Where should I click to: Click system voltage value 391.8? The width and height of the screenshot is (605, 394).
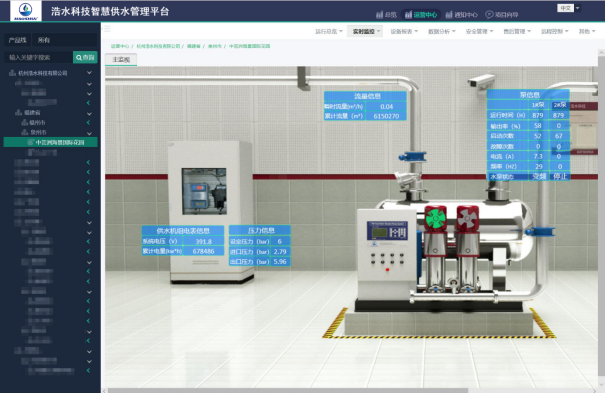click(203, 242)
